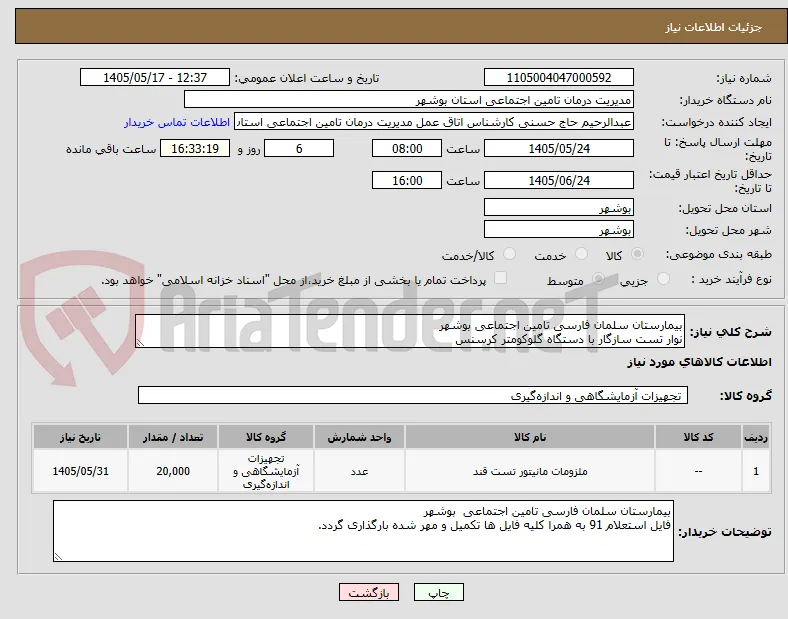Image resolution: width=788 pixels, height=619 pixels.
Task: Click the ردیف column header
Action: pyautogui.click(x=755, y=437)
